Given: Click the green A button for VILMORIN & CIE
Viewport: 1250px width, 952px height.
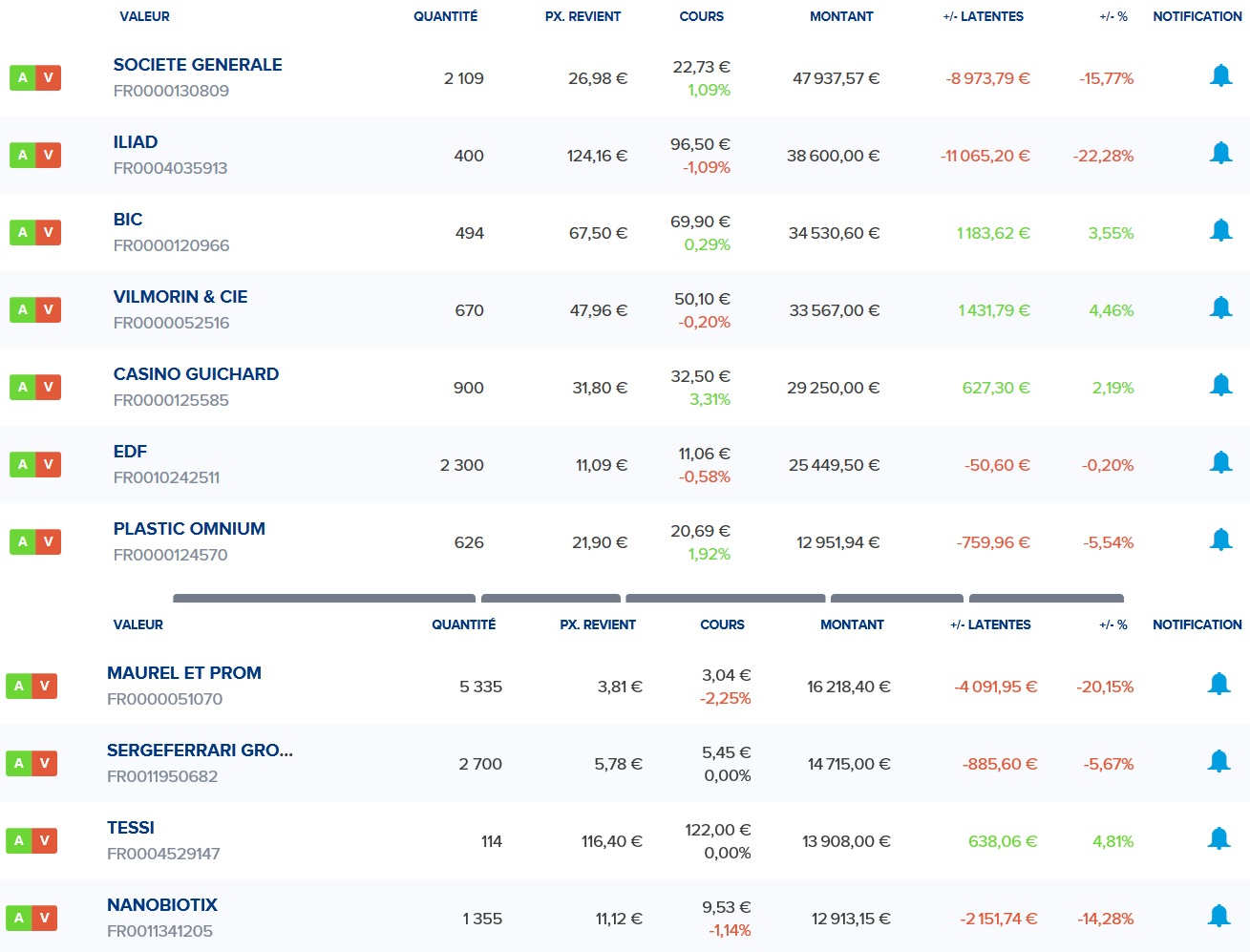Looking at the screenshot, I should coord(23,310).
